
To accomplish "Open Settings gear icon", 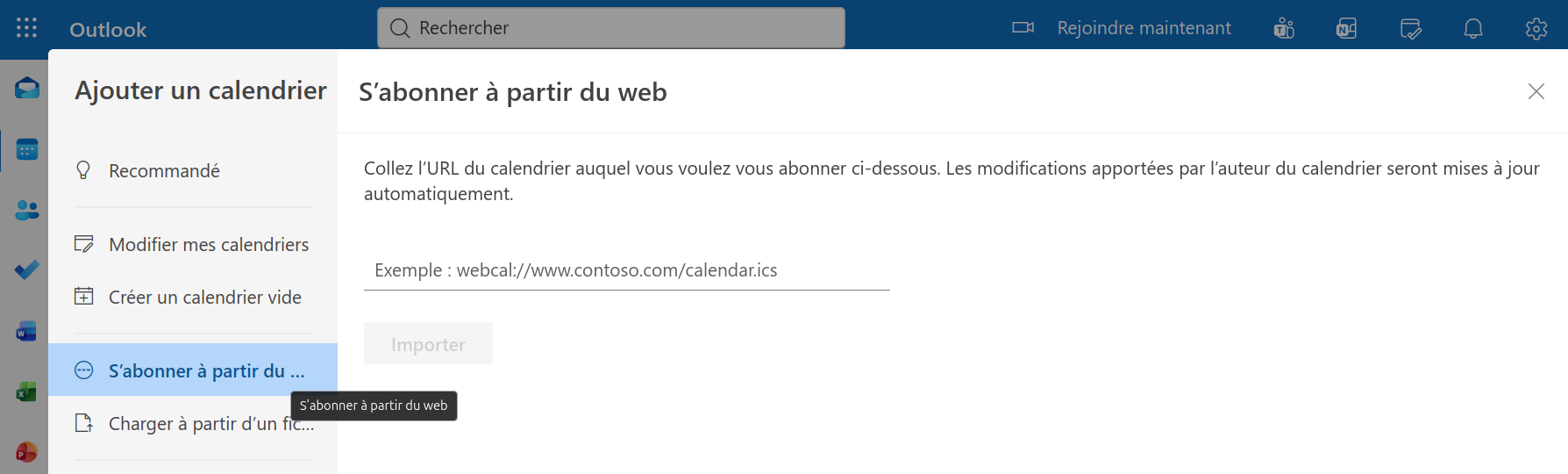I will click(1536, 28).
